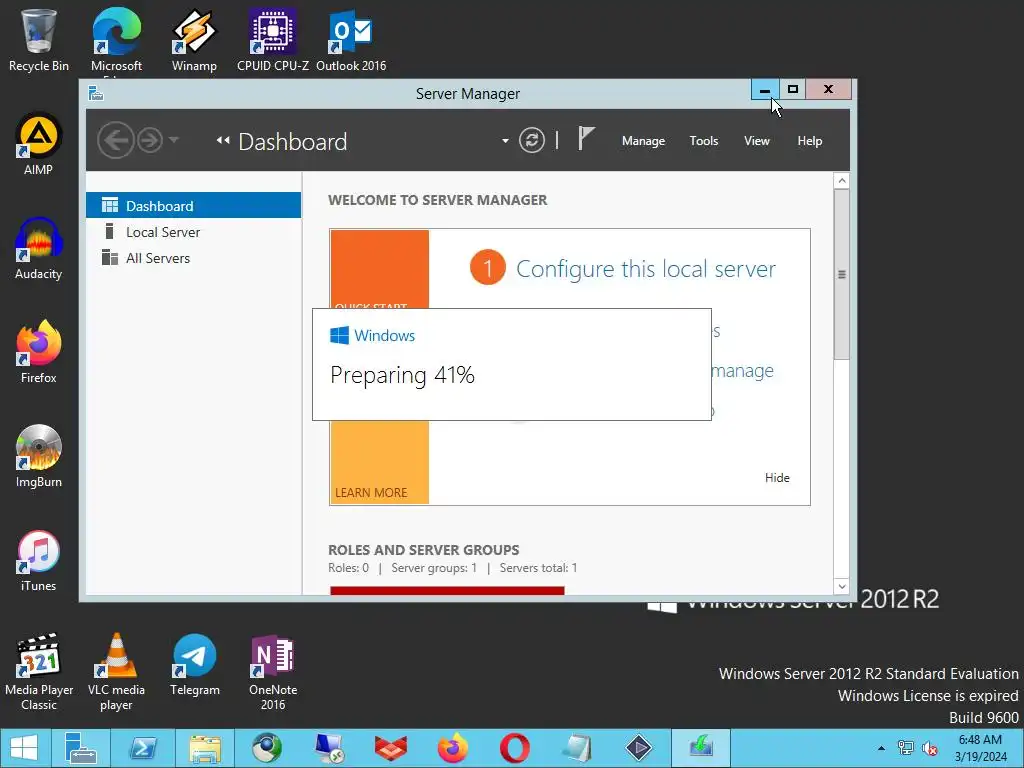Show hidden system tray icons
This screenshot has width=1024, height=768.
pyautogui.click(x=882, y=748)
